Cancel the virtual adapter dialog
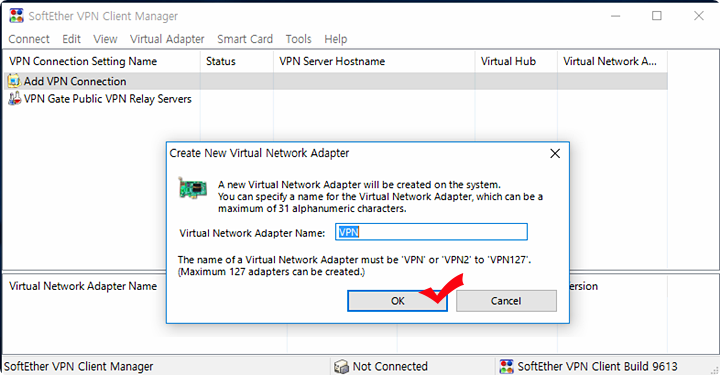The height and width of the screenshot is (375, 720). click(x=506, y=301)
